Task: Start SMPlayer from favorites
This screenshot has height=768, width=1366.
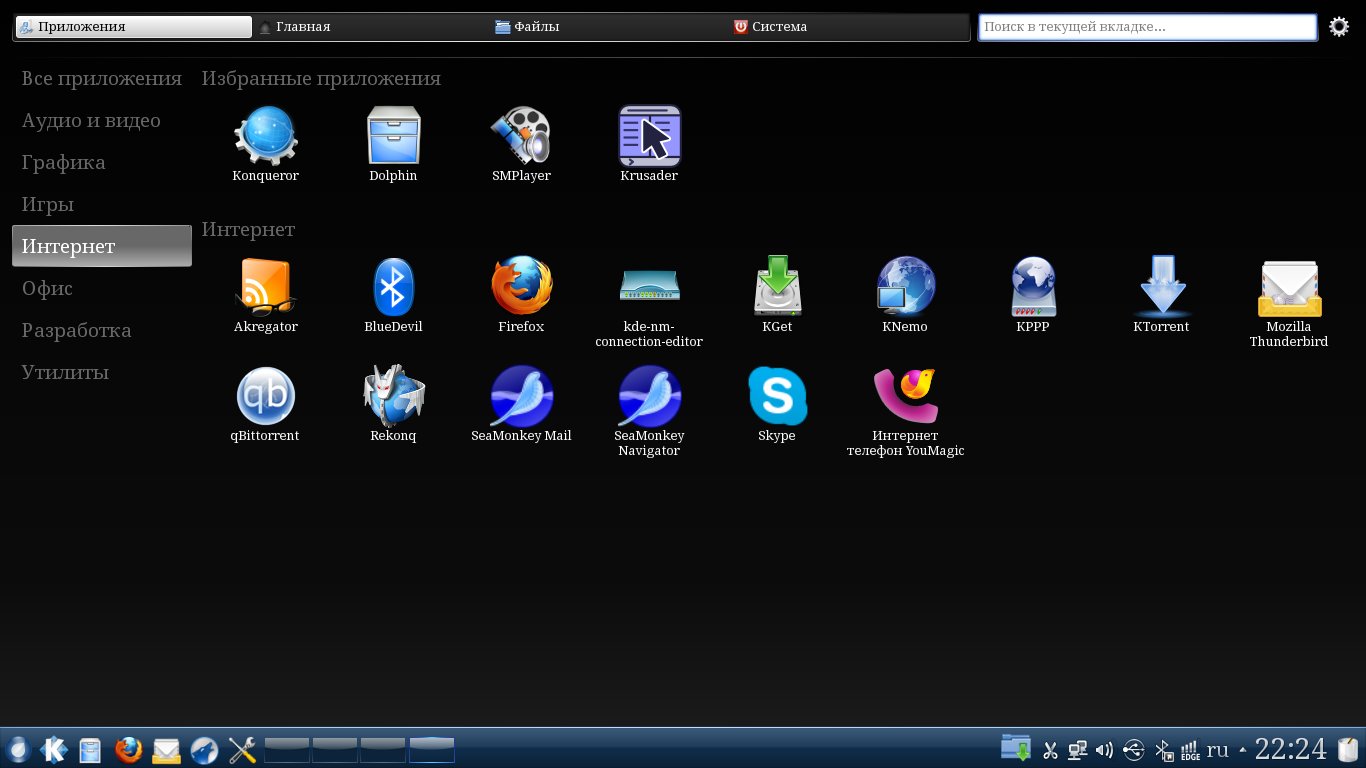Action: [521, 137]
